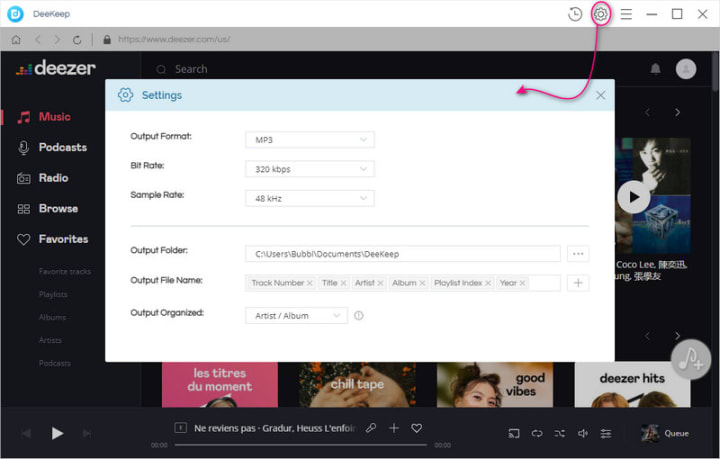
Task: Open the Bit Rate 320 kbps dropdown
Action: coord(310,169)
